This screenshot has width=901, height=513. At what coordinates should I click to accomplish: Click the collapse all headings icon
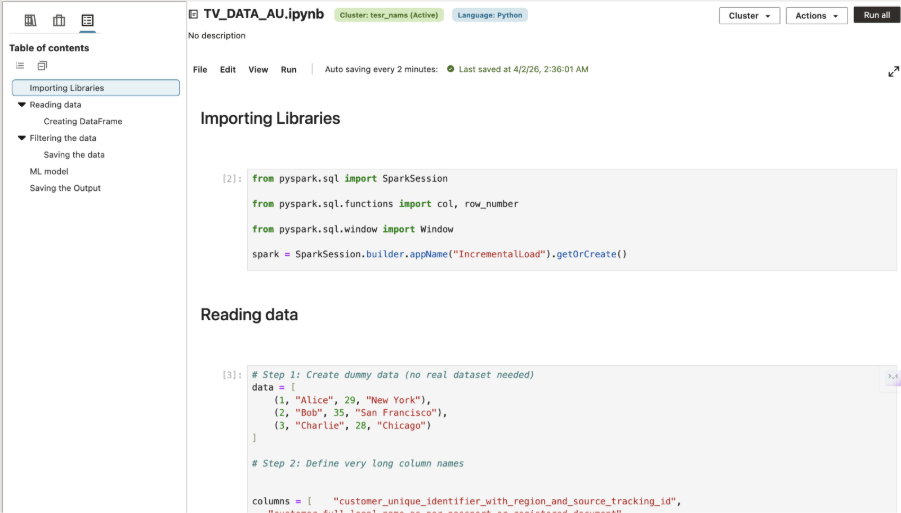tap(42, 66)
